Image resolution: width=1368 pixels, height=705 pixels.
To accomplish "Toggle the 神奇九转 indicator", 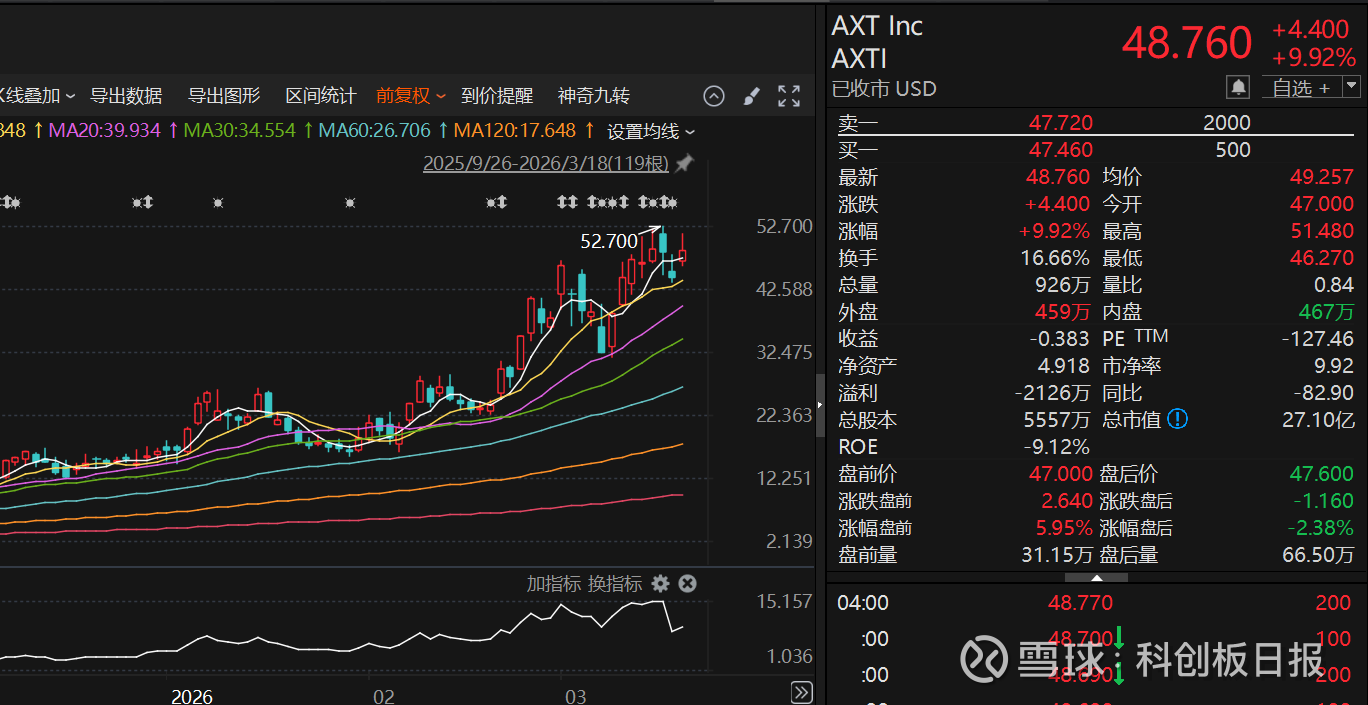I will click(594, 96).
